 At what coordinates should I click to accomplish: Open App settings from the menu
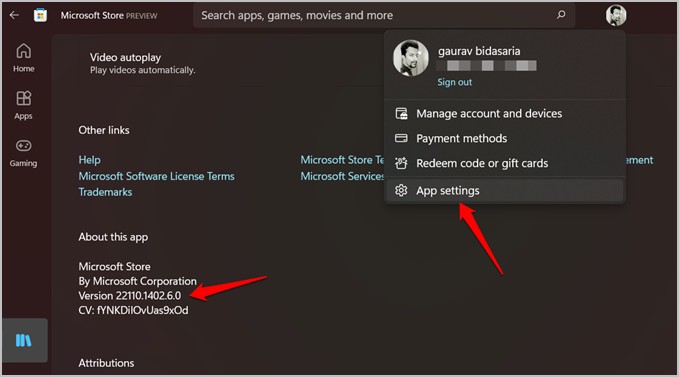[504, 190]
